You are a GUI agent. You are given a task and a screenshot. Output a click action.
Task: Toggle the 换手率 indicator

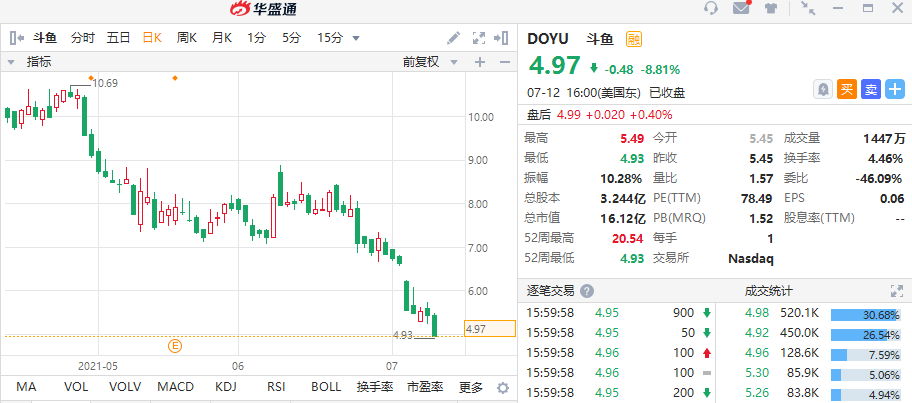click(x=375, y=387)
